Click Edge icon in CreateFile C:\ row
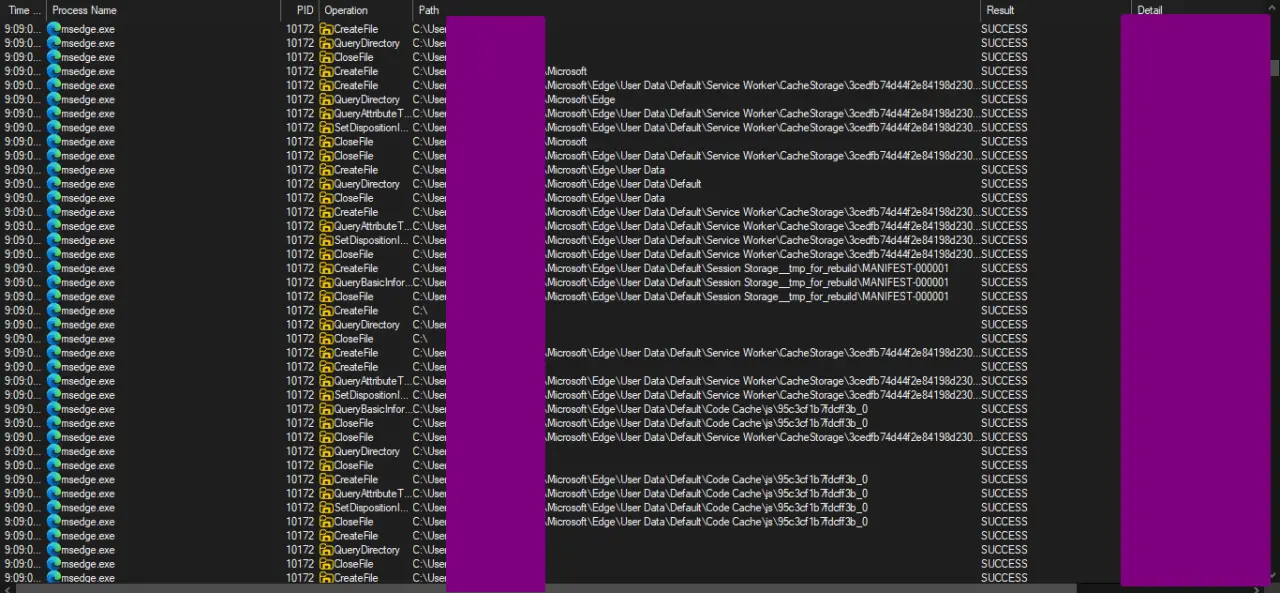The height and width of the screenshot is (593, 1280). pyautogui.click(x=54, y=311)
